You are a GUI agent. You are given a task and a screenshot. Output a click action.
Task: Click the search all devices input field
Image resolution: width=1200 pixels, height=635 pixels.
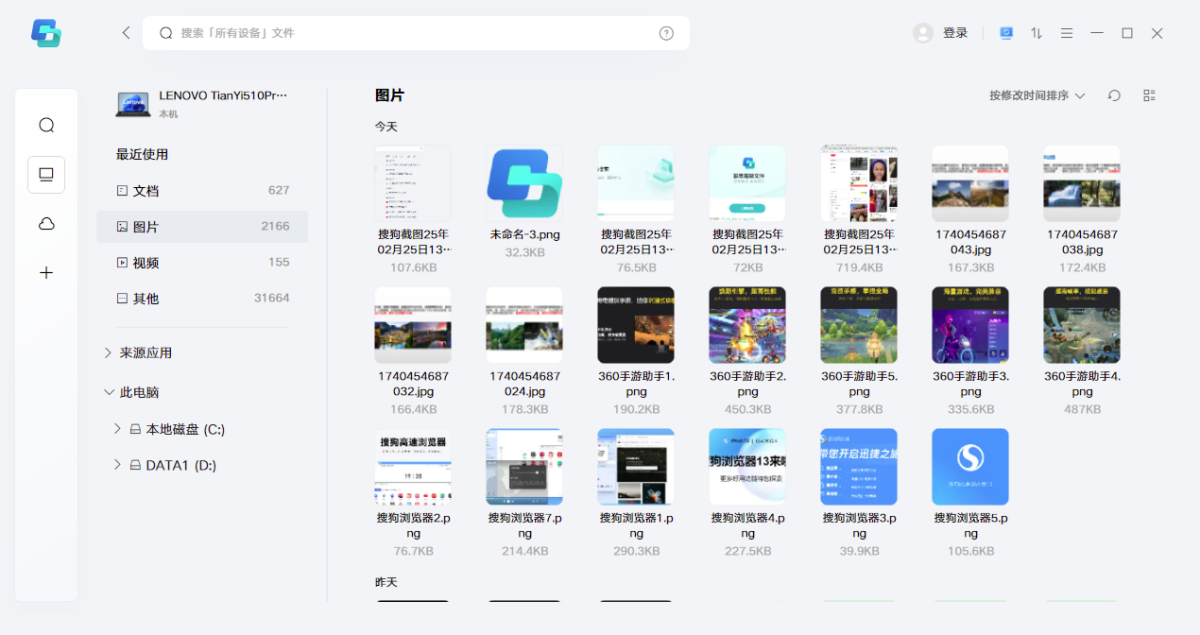[410, 33]
